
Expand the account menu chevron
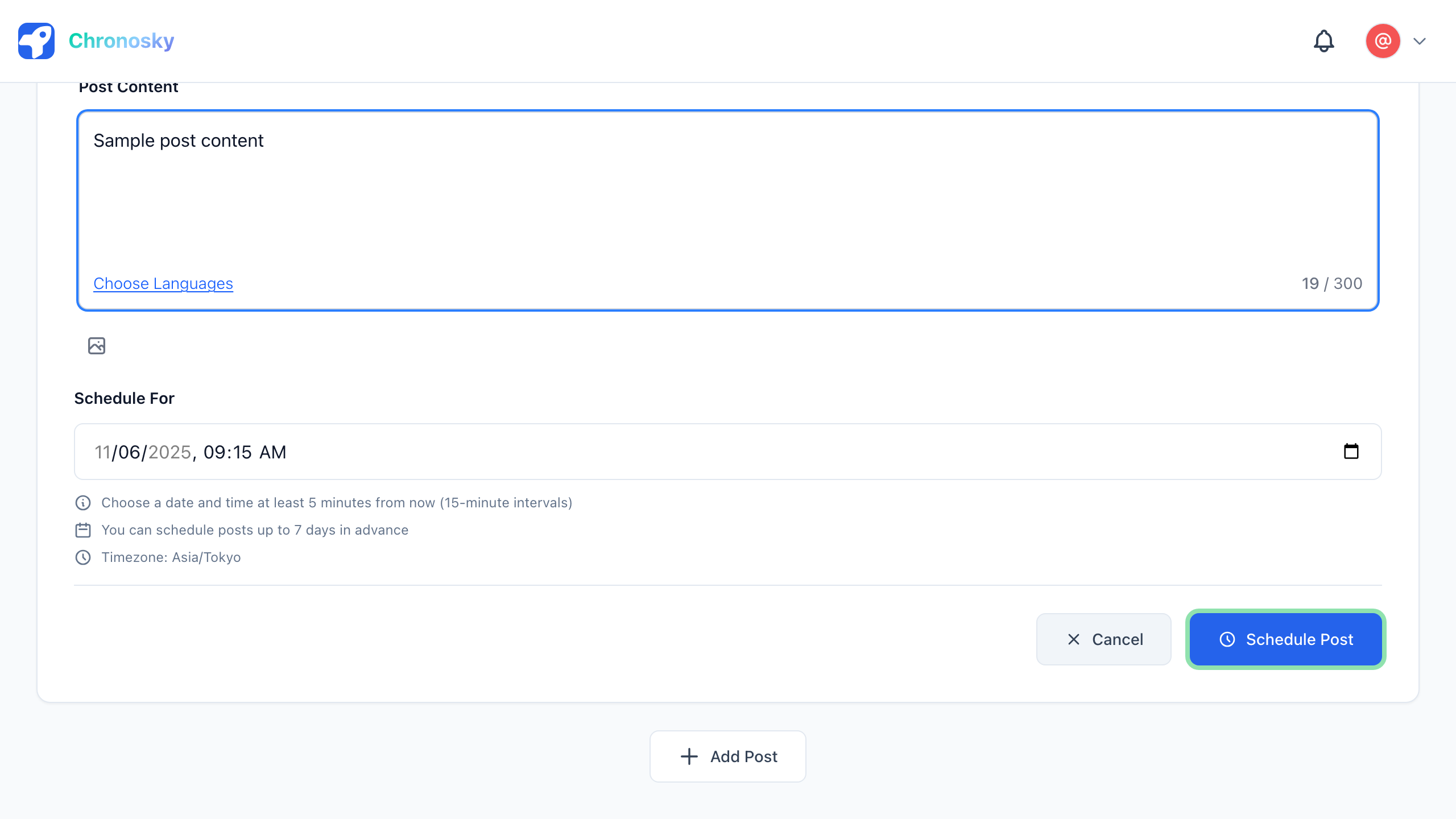click(x=1420, y=41)
